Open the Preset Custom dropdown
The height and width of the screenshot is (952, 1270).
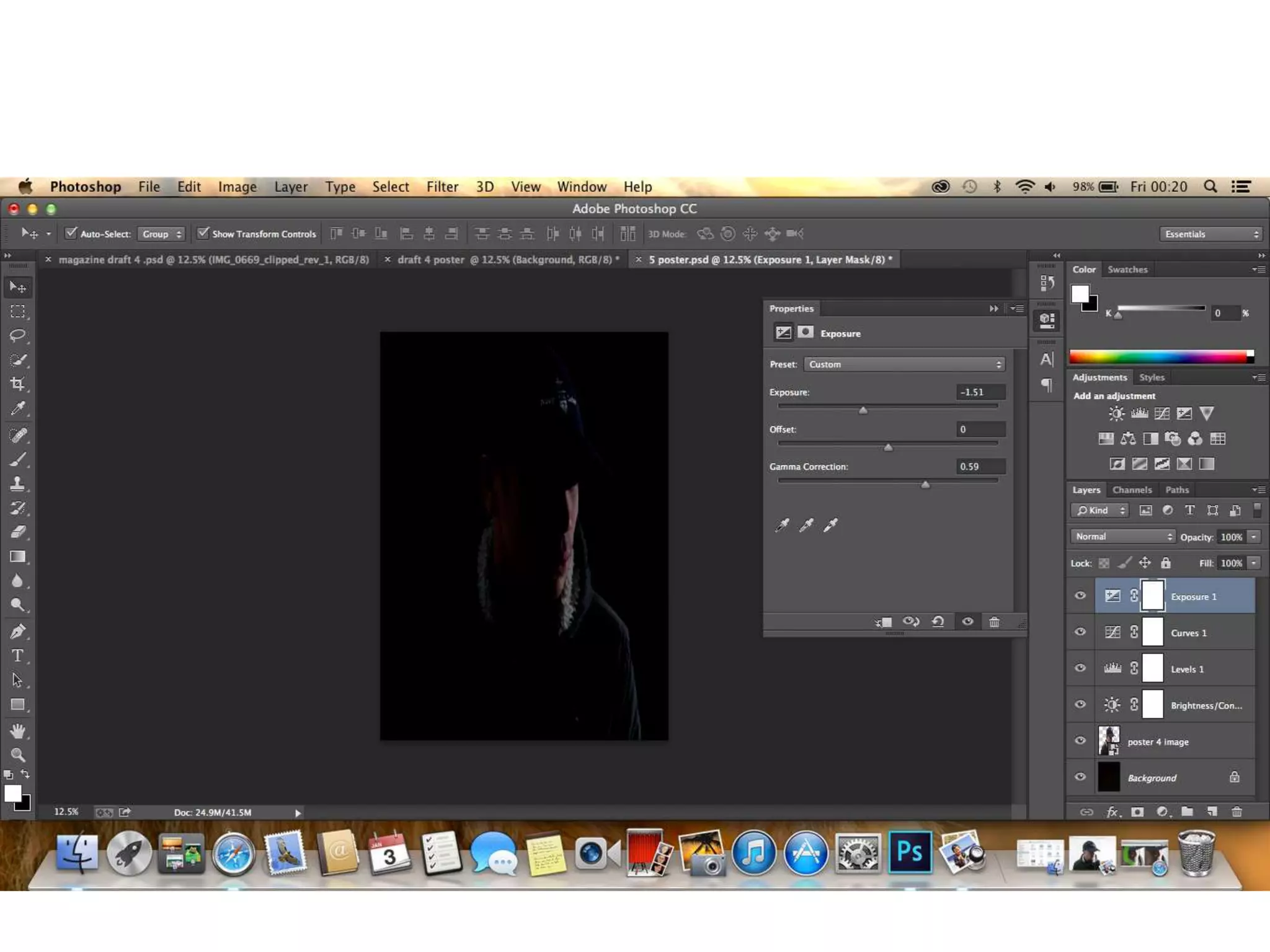click(904, 364)
